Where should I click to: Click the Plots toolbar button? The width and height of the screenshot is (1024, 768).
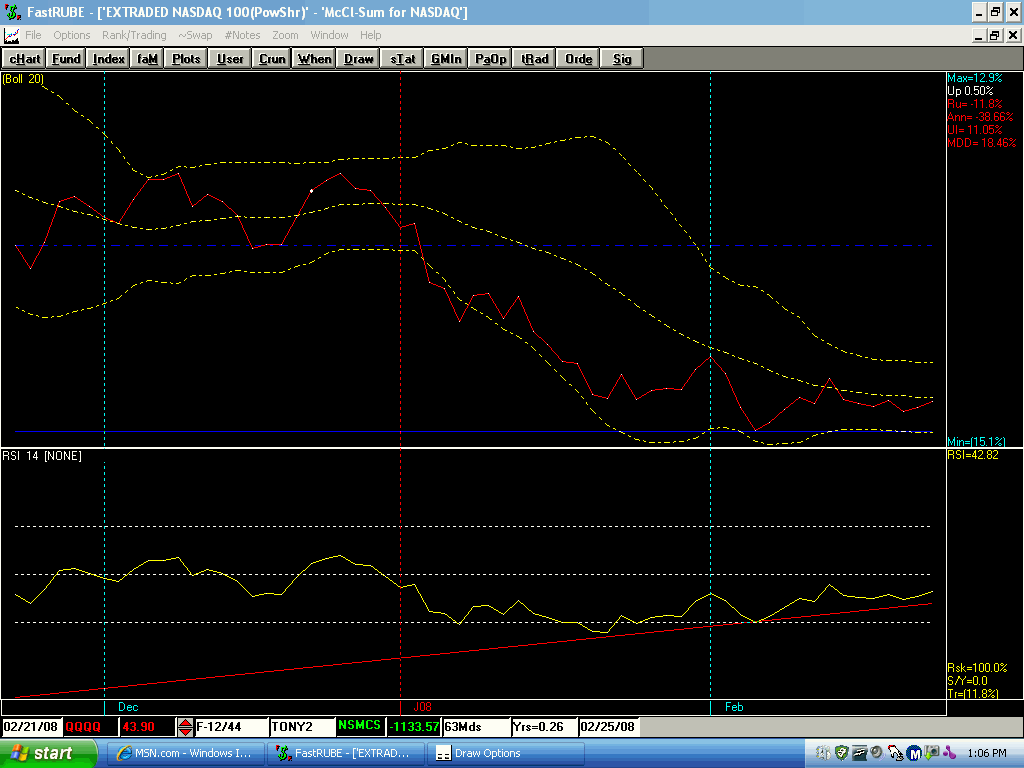click(x=185, y=59)
